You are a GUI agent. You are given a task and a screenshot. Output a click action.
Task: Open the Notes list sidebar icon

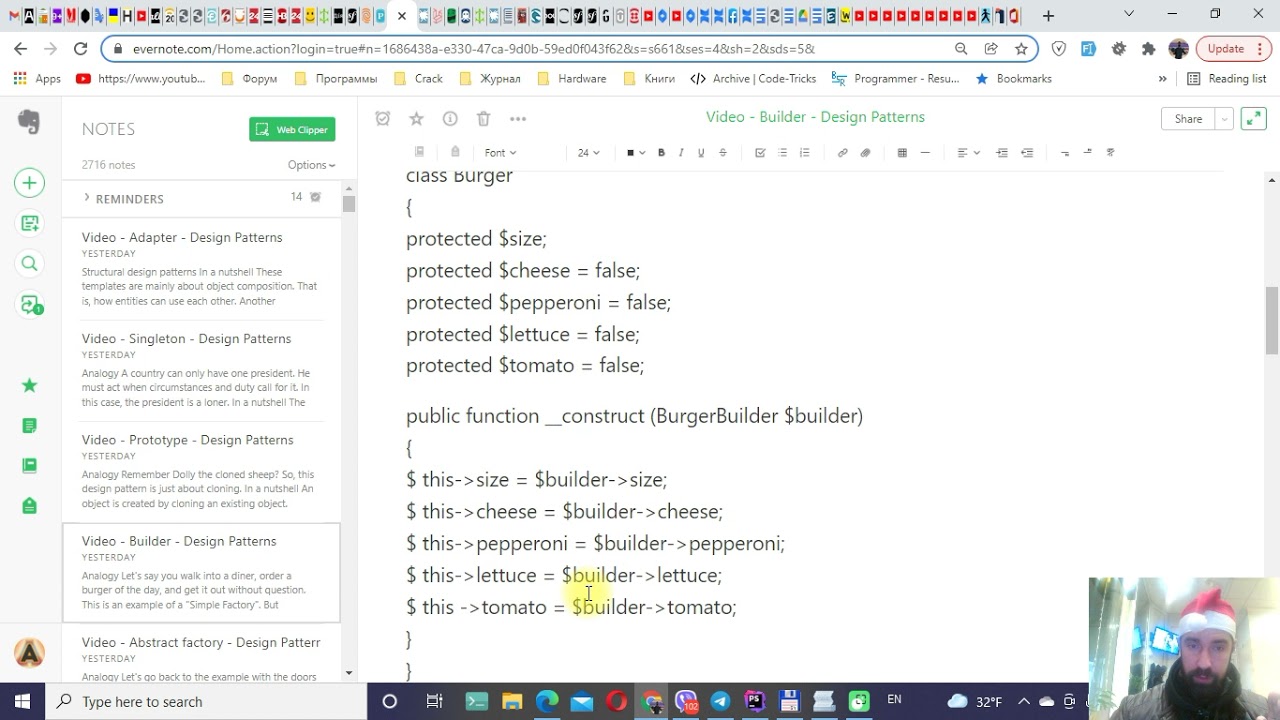(x=29, y=426)
